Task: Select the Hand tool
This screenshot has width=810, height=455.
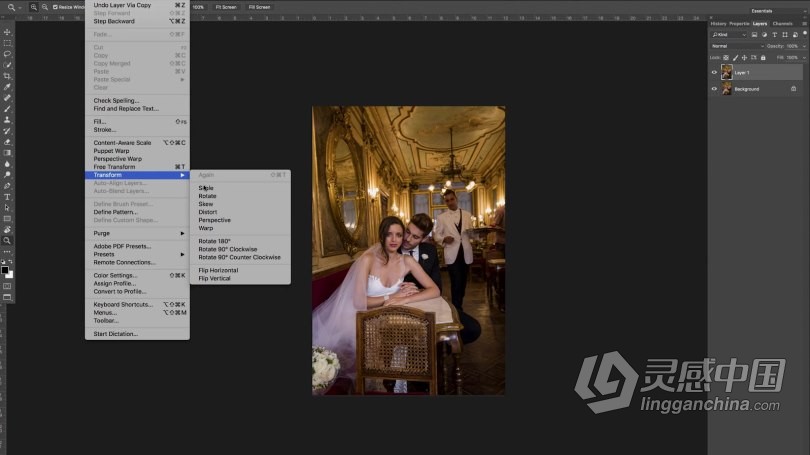Action: [x=7, y=229]
